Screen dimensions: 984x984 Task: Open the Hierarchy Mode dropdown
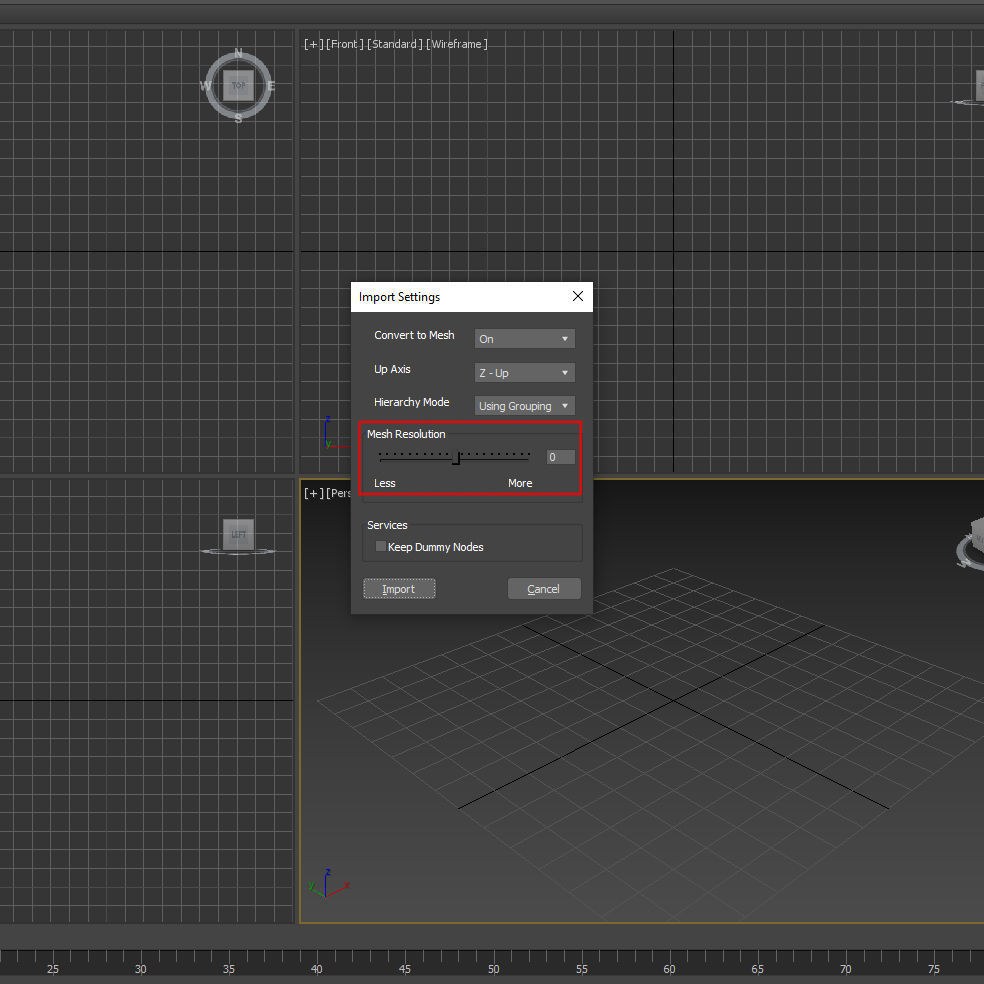[525, 406]
